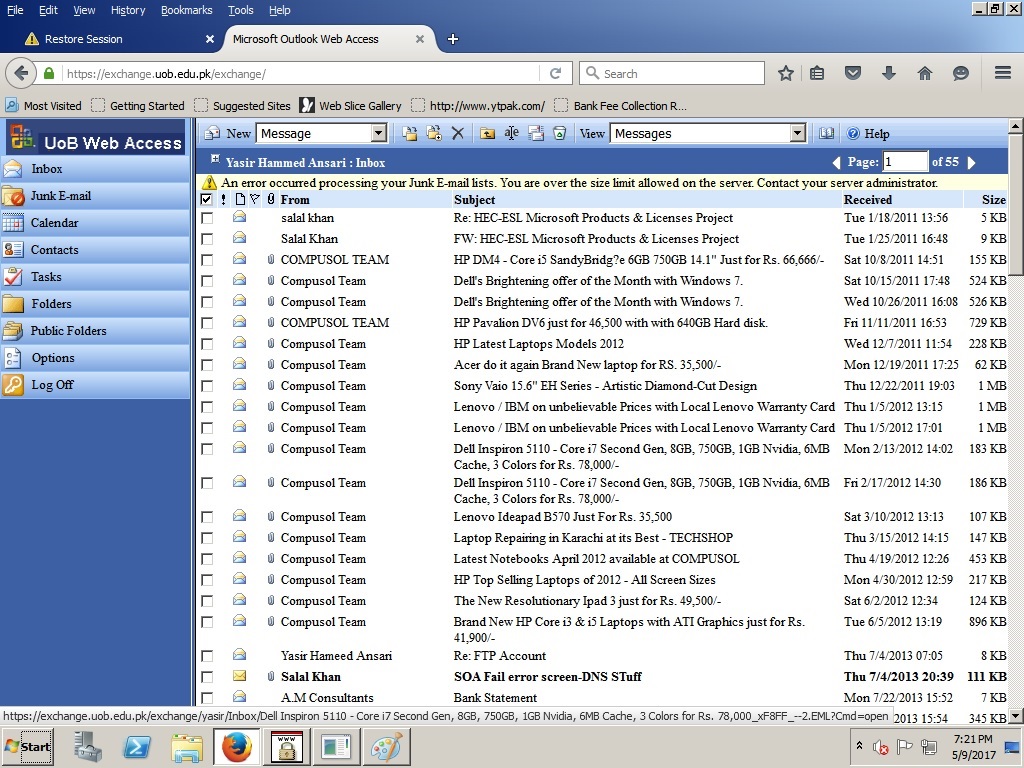1024x768 pixels.
Task: Open the History menu
Action: pyautogui.click(x=128, y=10)
